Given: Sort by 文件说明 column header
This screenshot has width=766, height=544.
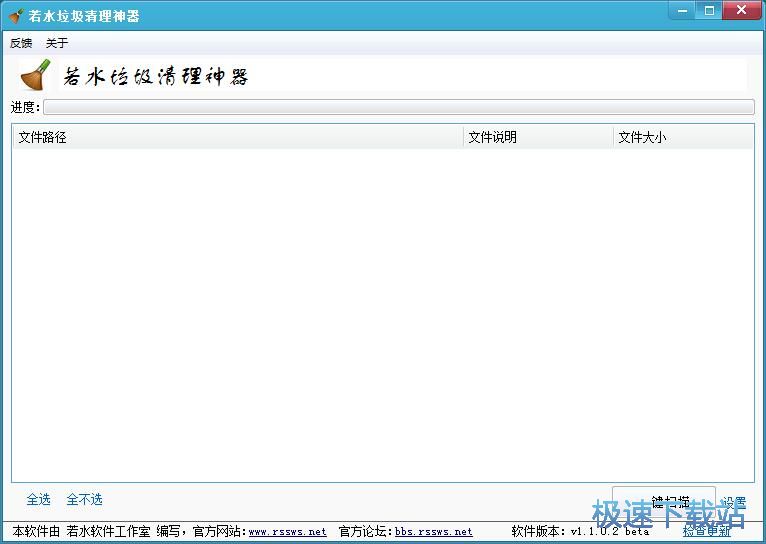Looking at the screenshot, I should coord(538,137).
